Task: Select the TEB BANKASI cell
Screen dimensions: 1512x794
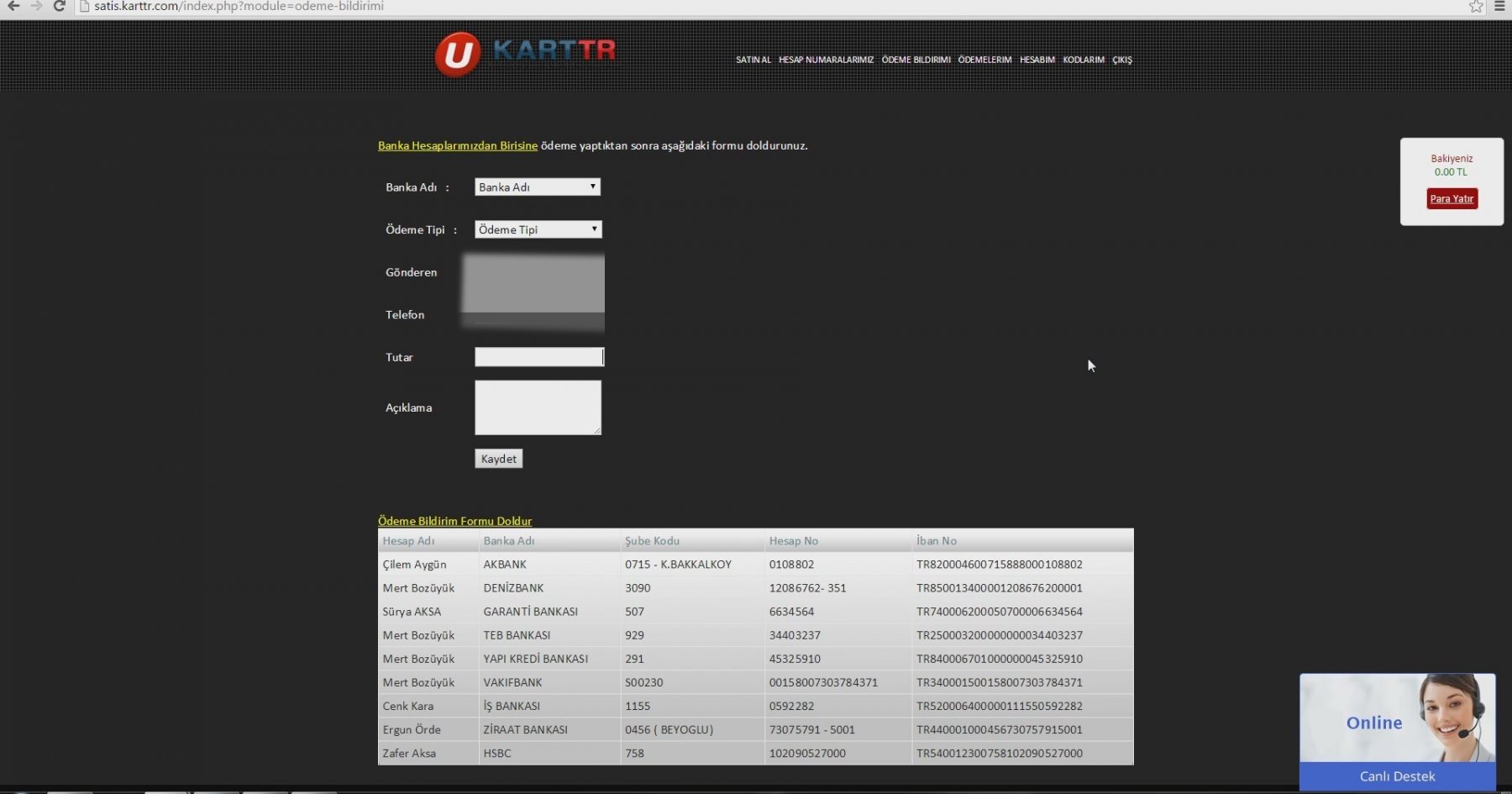Action: click(517, 635)
